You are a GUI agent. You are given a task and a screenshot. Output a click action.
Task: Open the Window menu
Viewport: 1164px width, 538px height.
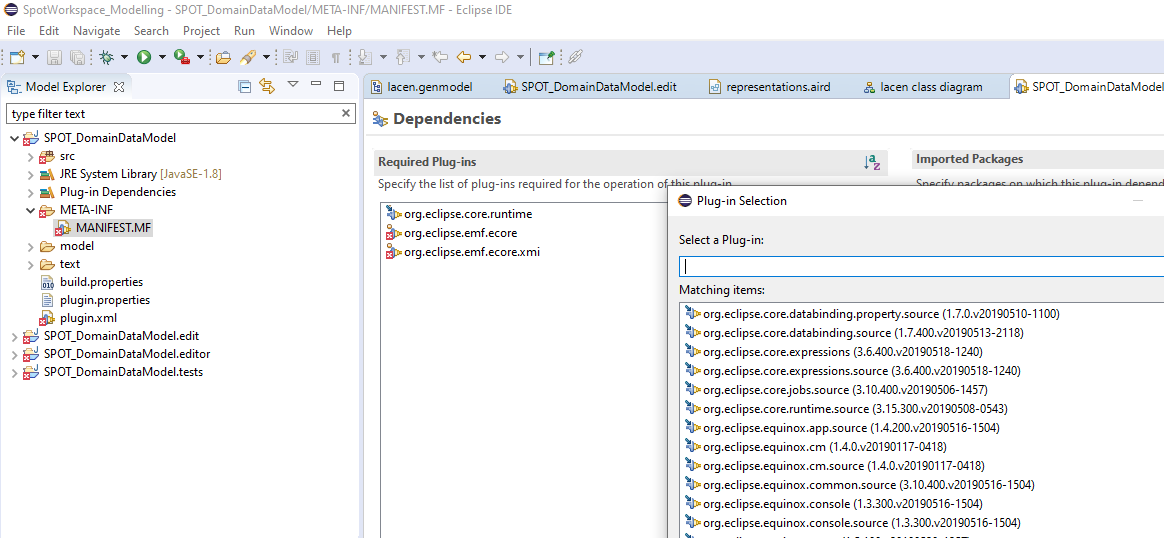(291, 30)
